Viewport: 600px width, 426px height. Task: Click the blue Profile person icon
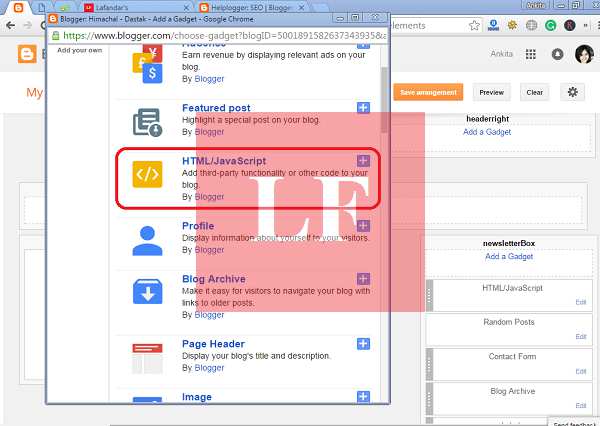coord(147,241)
